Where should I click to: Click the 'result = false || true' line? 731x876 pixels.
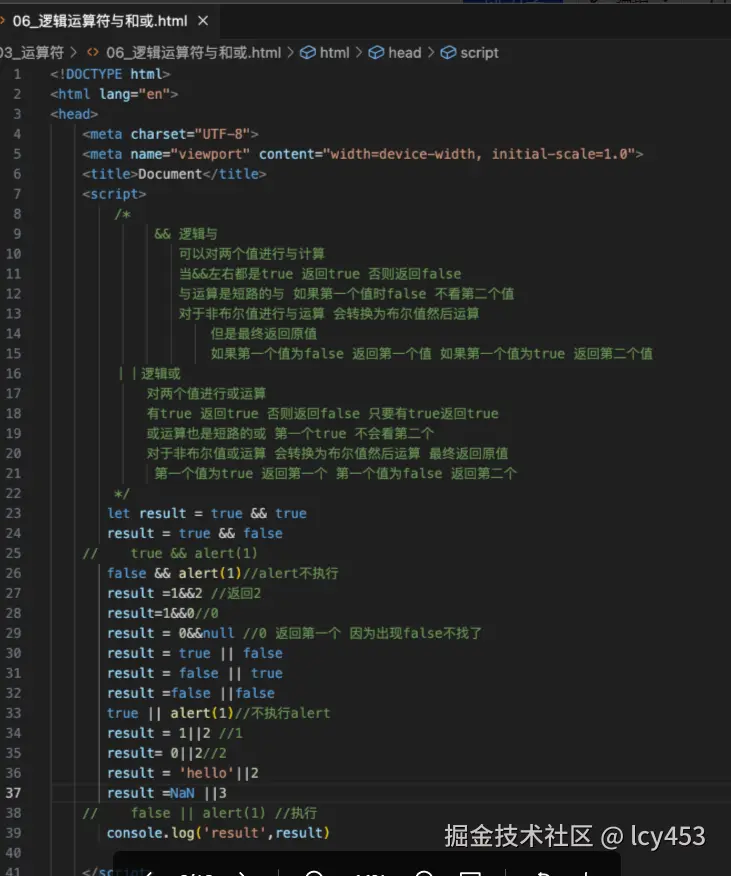[x=194, y=673]
